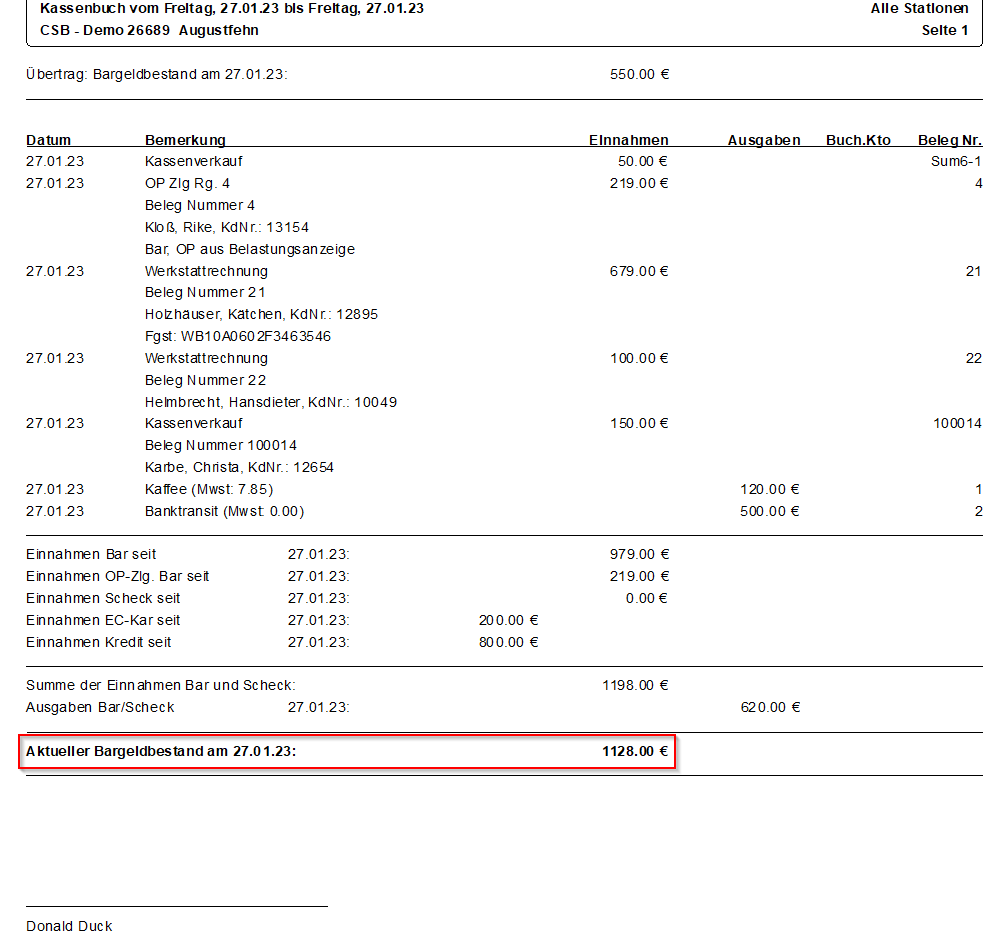Click 'Beleg Nummer 100014' line
The width and height of the screenshot is (1004, 946).
click(x=221, y=445)
